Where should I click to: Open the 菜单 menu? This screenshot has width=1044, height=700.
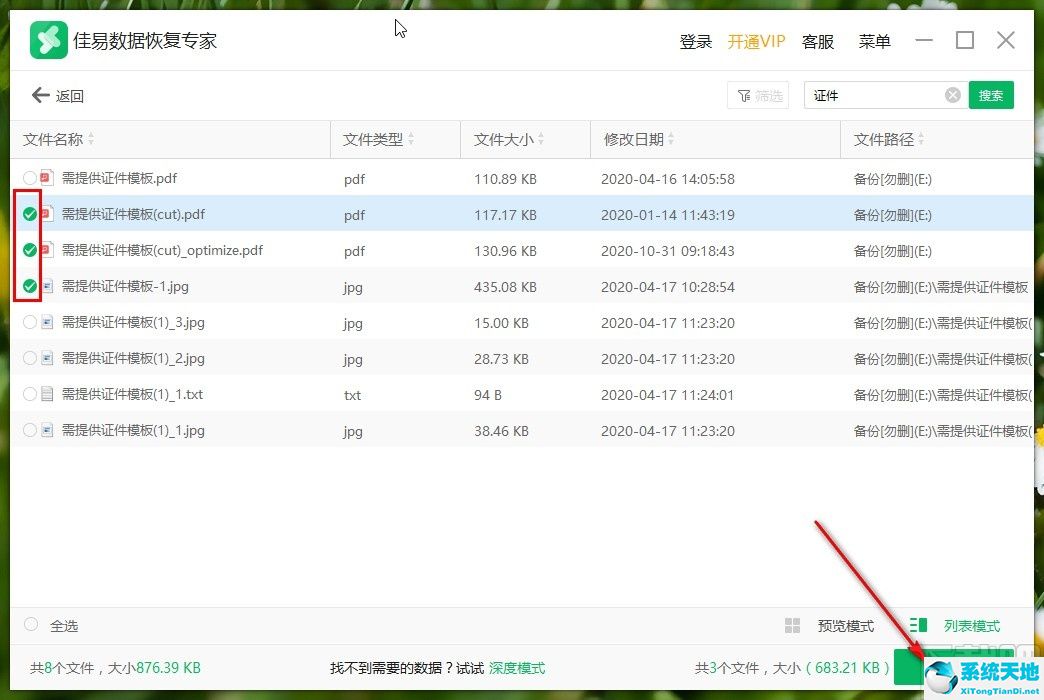[x=875, y=41]
